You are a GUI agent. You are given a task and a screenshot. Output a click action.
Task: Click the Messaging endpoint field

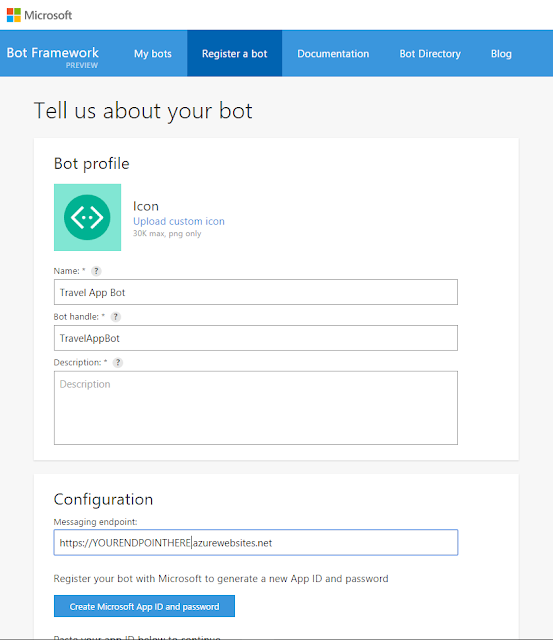point(256,542)
